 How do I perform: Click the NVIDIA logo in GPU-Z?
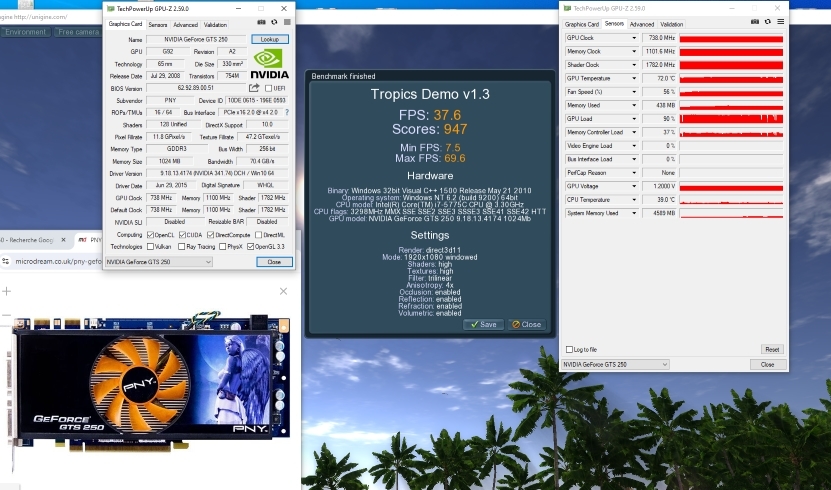pos(269,64)
